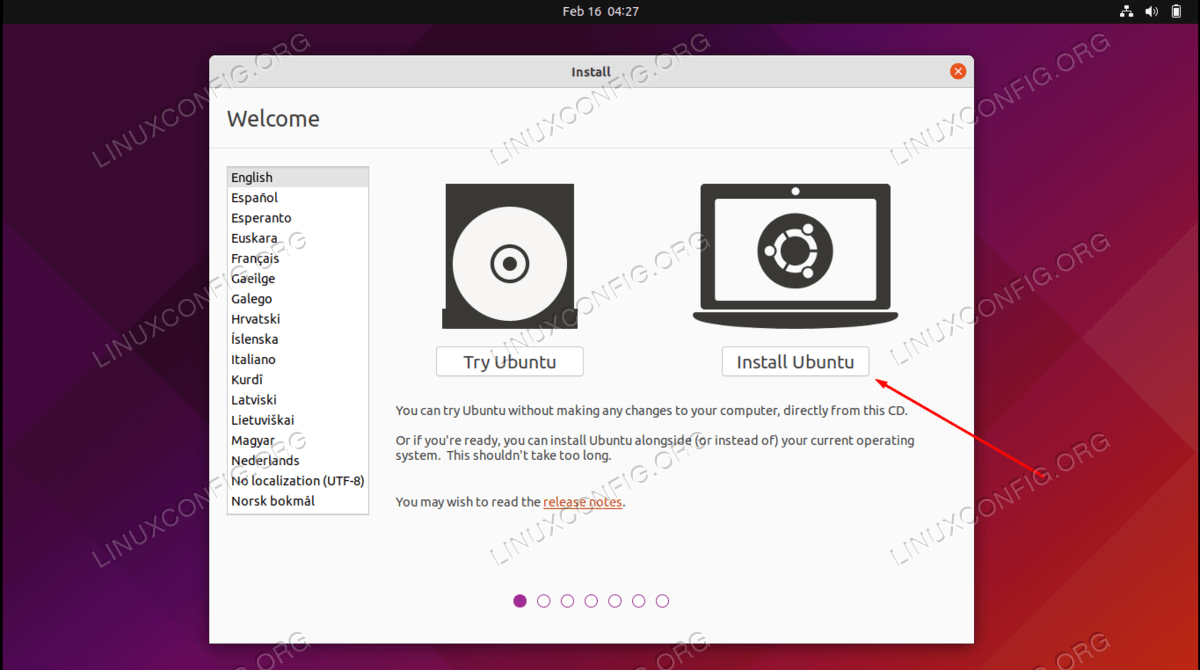Click the laptop Install Ubuntu image

tap(795, 255)
